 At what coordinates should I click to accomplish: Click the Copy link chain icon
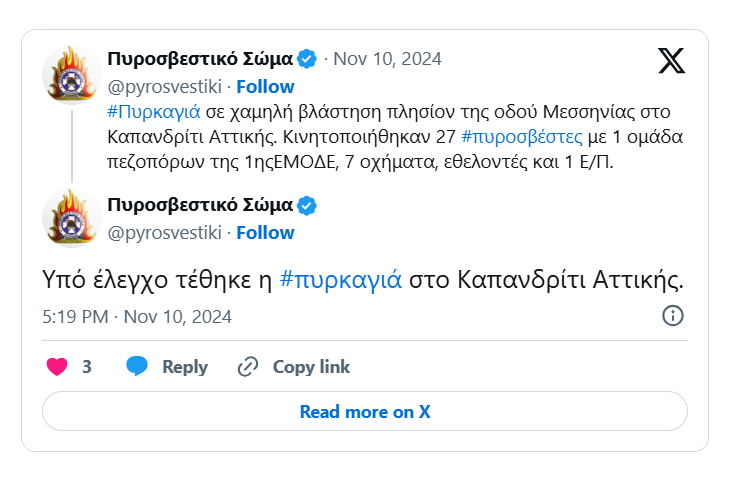[248, 367]
